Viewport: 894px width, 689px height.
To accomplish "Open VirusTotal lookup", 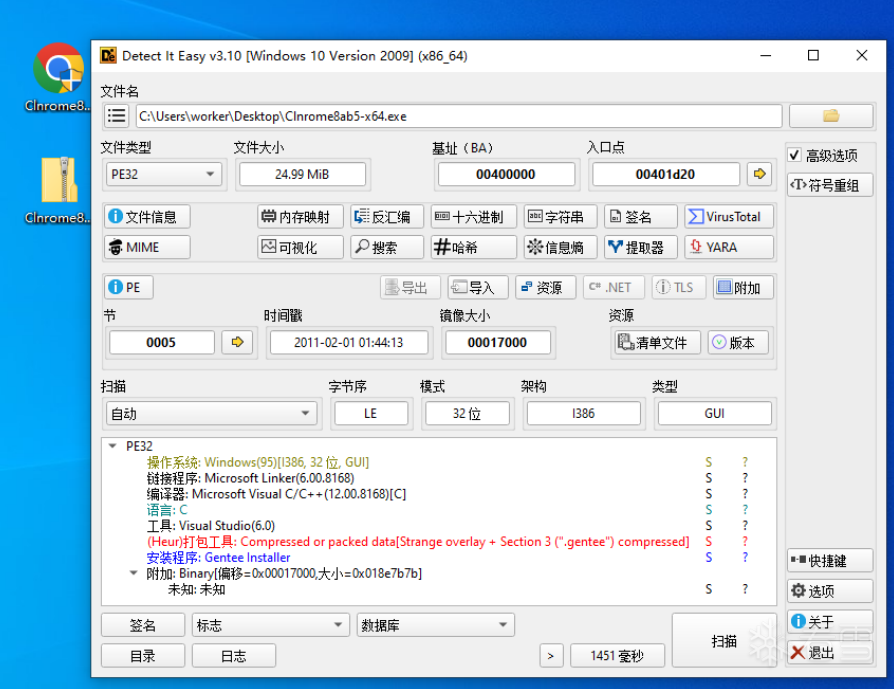I will click(x=729, y=217).
